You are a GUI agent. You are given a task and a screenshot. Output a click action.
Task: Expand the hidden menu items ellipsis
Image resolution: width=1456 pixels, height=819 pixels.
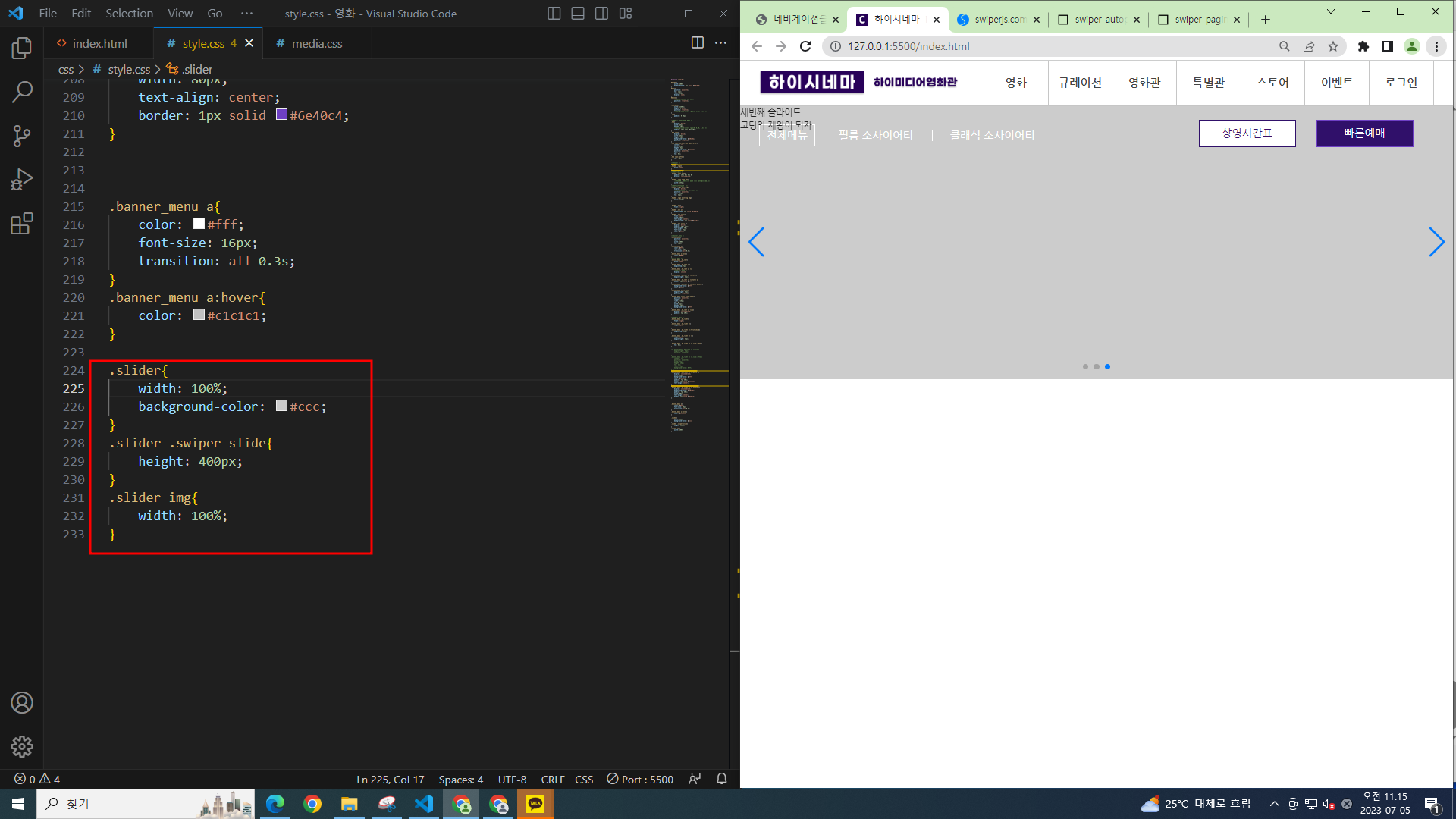pos(246,14)
